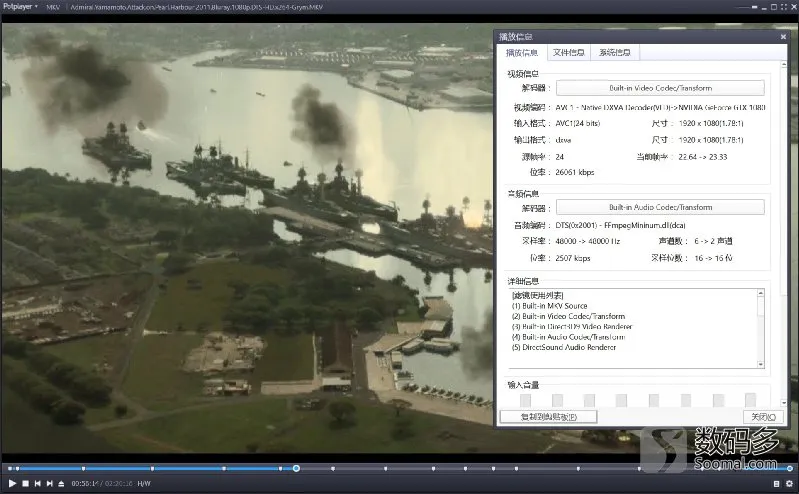Click the Built-in Video Codec/Transform button

click(x=660, y=88)
